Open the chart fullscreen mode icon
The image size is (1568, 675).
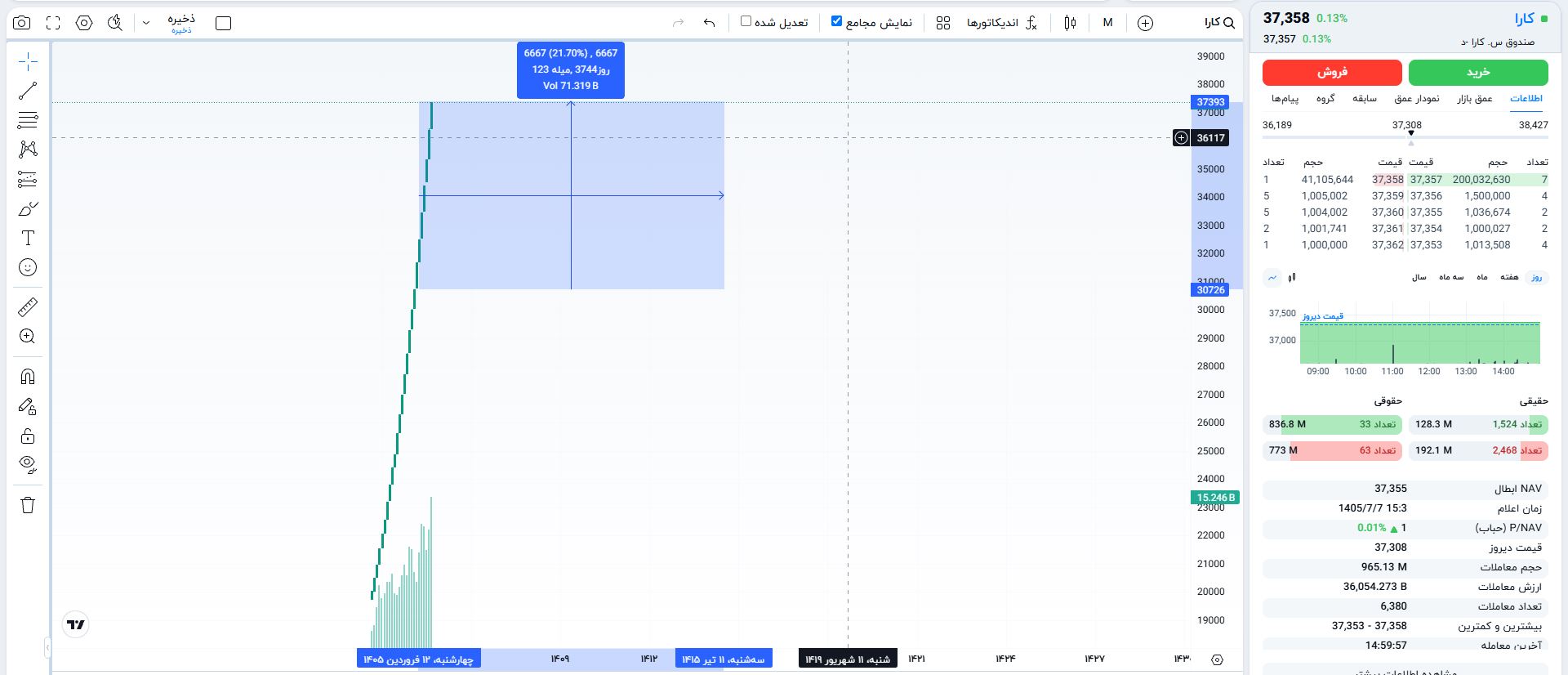(53, 23)
